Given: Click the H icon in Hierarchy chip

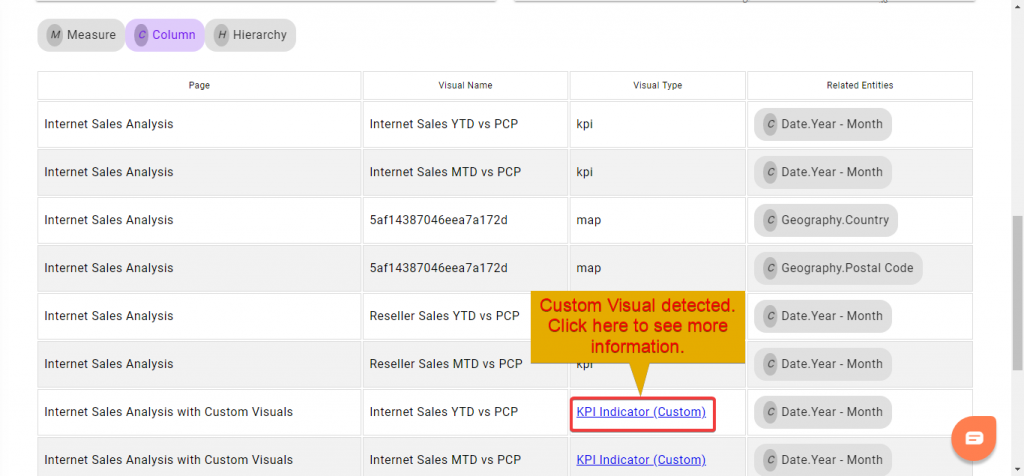Looking at the screenshot, I should click(222, 35).
